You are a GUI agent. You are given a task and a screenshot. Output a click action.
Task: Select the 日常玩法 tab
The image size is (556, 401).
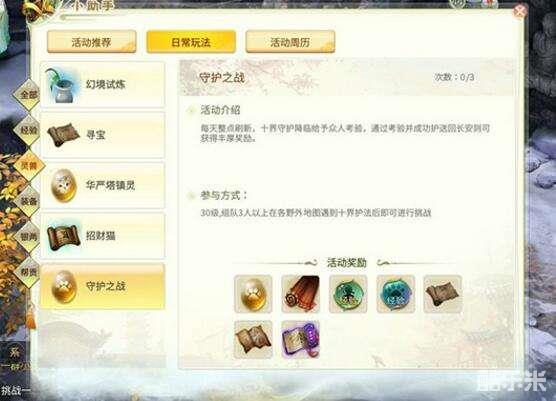pos(191,42)
